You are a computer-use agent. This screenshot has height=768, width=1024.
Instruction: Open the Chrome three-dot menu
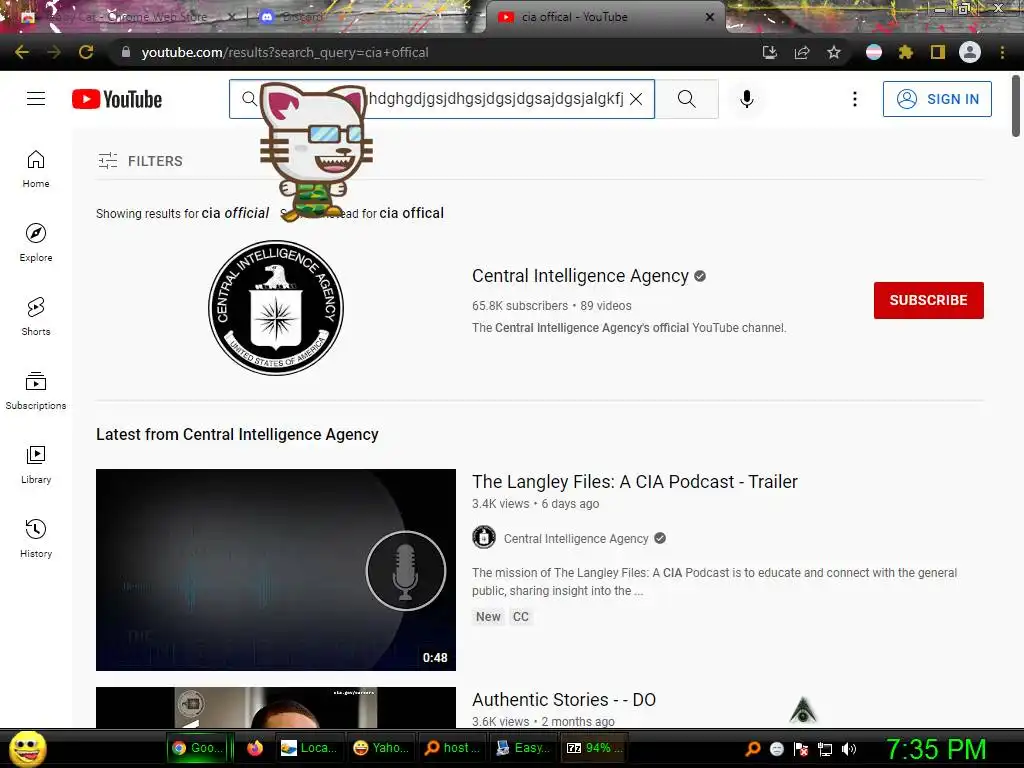pos(1002,52)
